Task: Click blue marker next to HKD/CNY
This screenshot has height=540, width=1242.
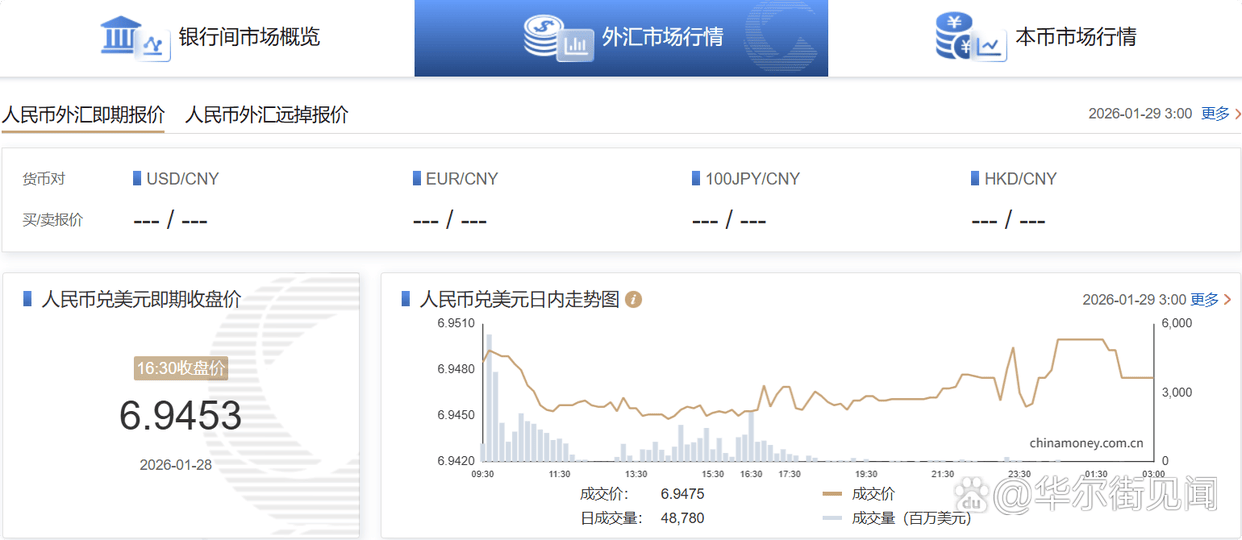Action: click(x=975, y=179)
